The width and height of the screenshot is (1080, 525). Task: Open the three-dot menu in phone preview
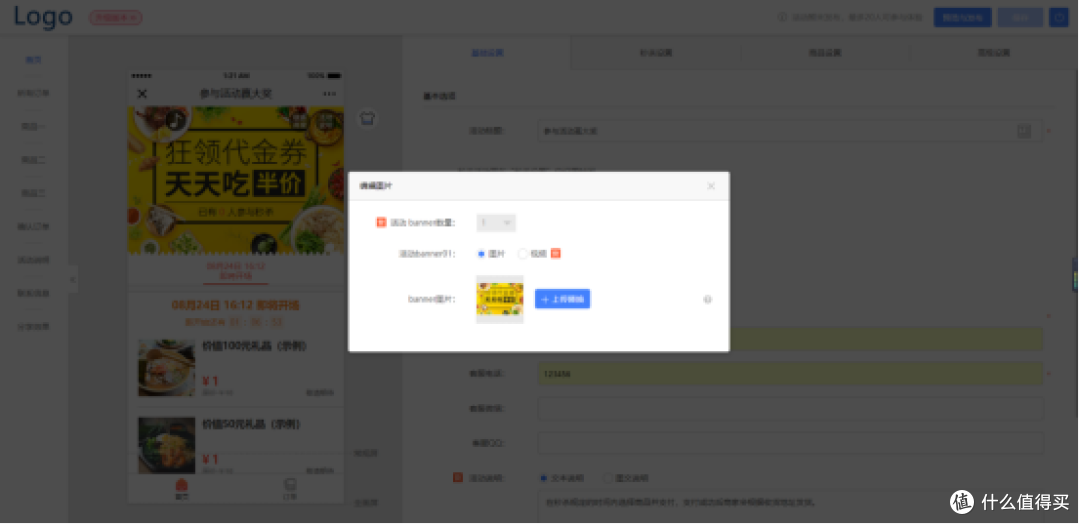(329, 94)
